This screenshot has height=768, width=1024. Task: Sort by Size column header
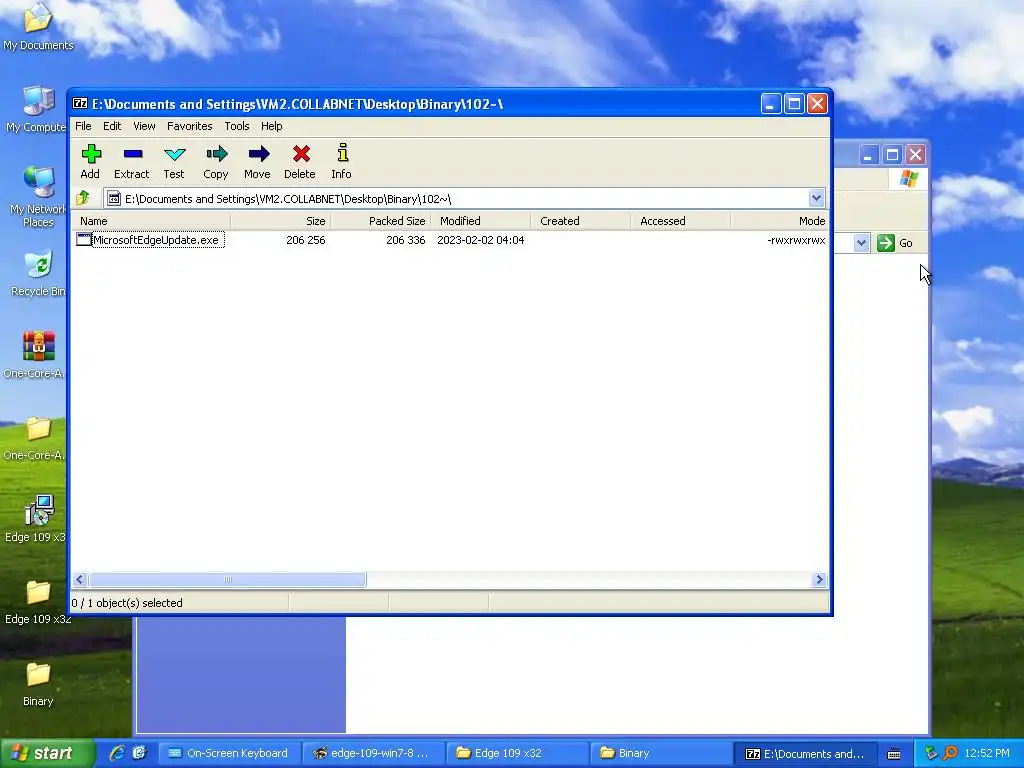coord(281,221)
